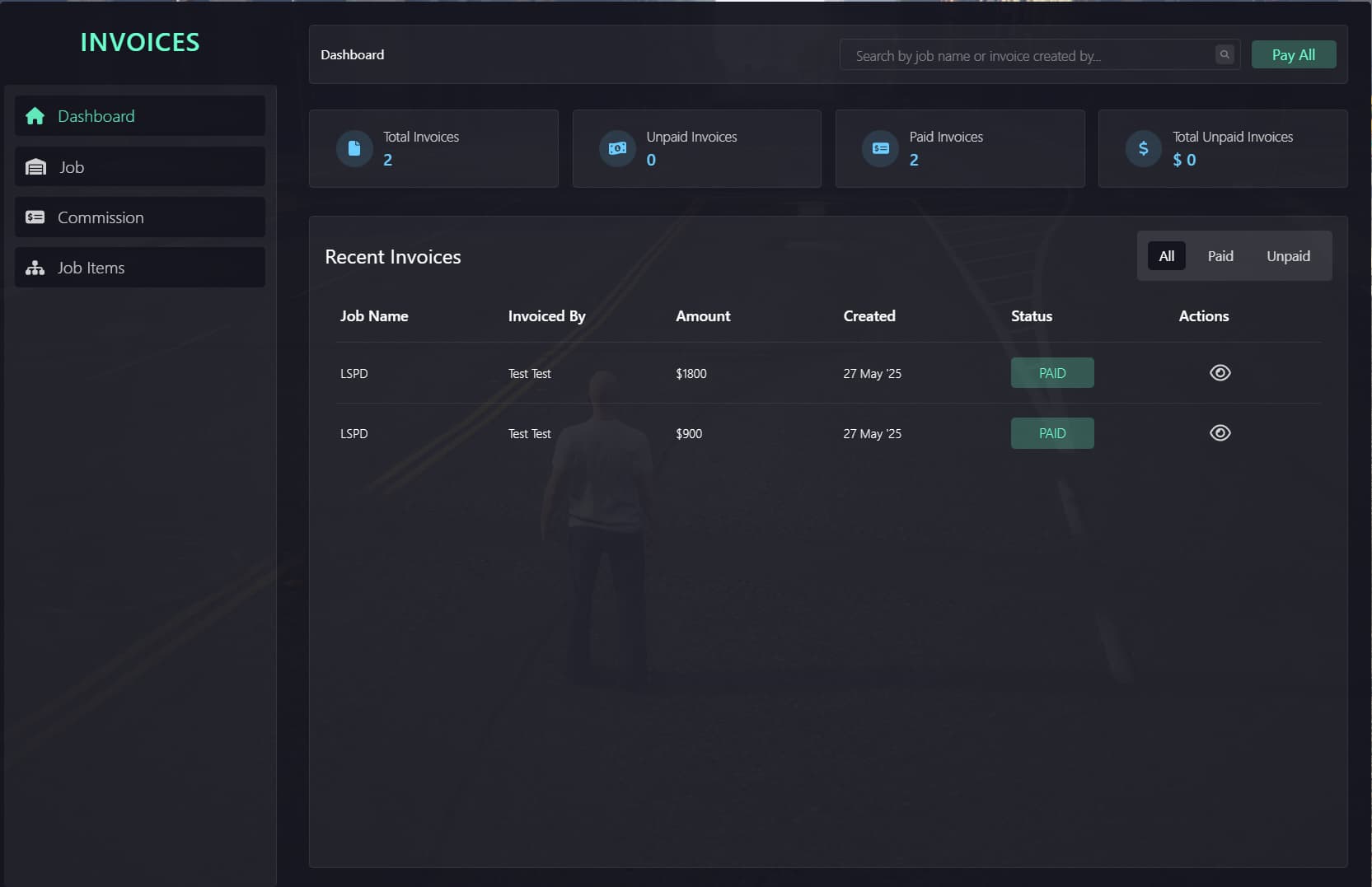Filter recent invoices by Unpaid
Screen dimensions: 1372x887
(x=1287, y=256)
